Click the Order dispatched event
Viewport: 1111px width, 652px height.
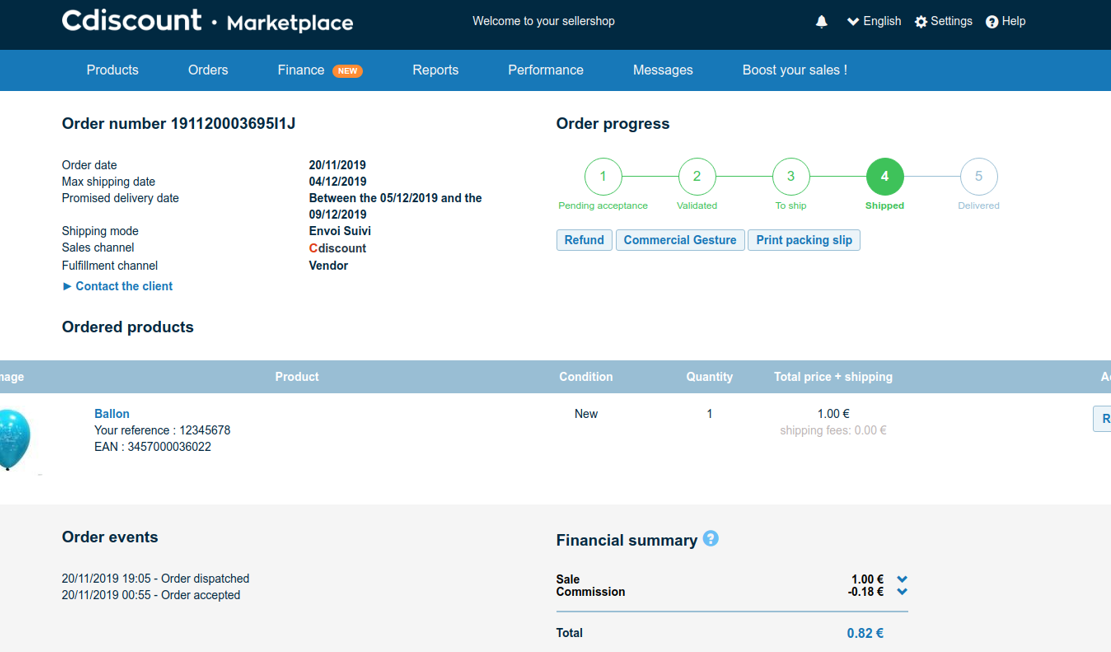coord(155,579)
